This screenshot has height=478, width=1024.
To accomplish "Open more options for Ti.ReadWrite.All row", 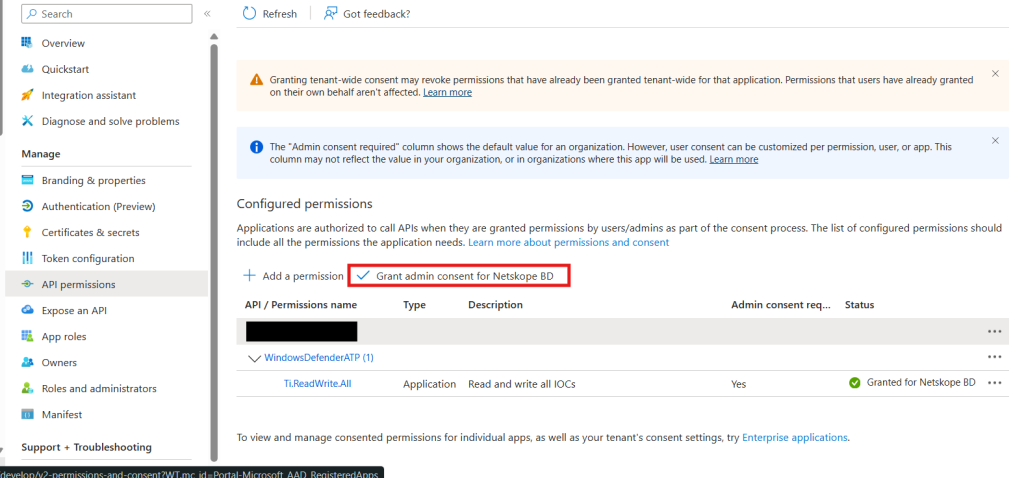I will 995,383.
